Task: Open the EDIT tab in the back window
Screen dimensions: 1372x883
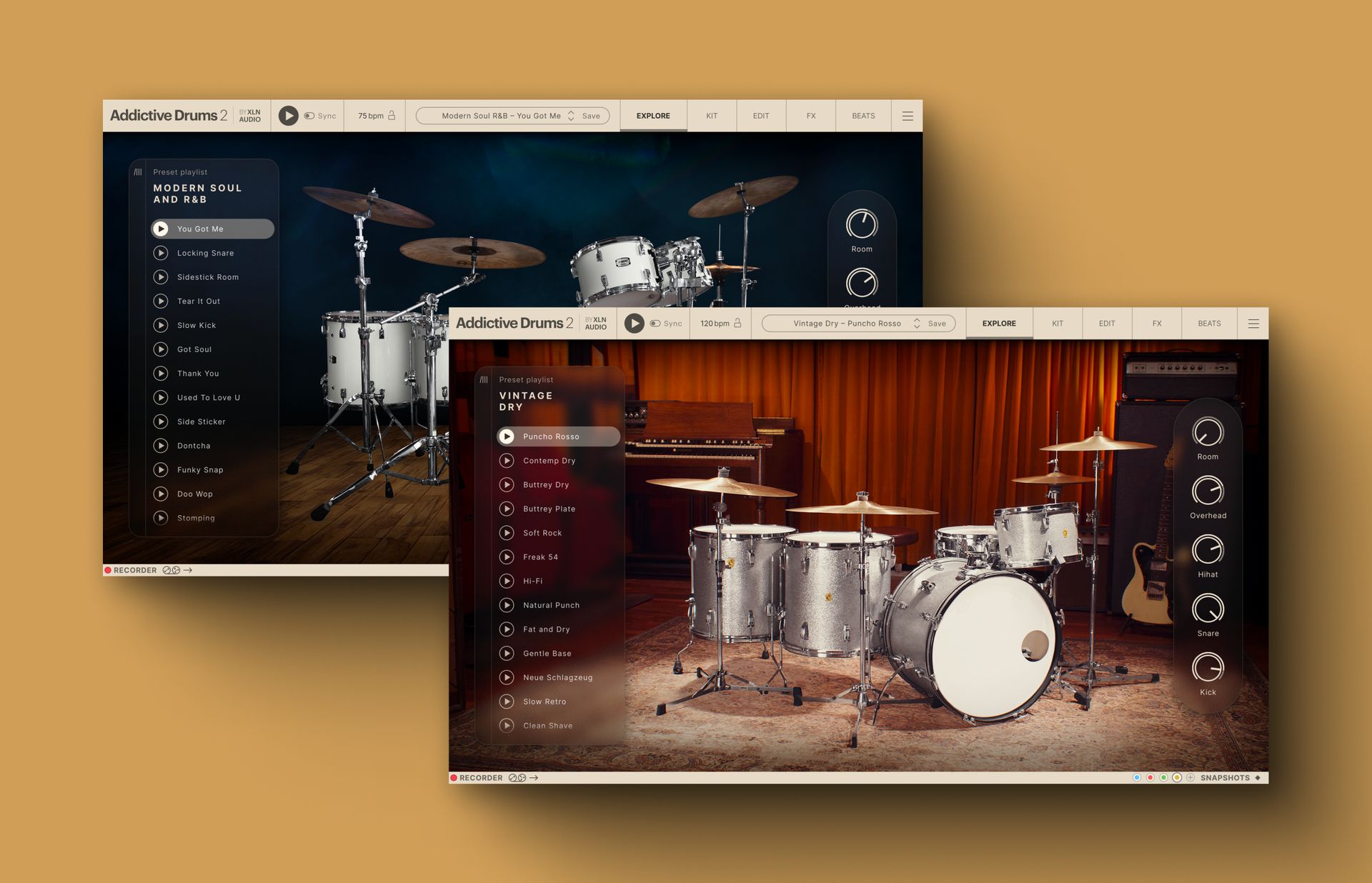Action: pos(761,116)
